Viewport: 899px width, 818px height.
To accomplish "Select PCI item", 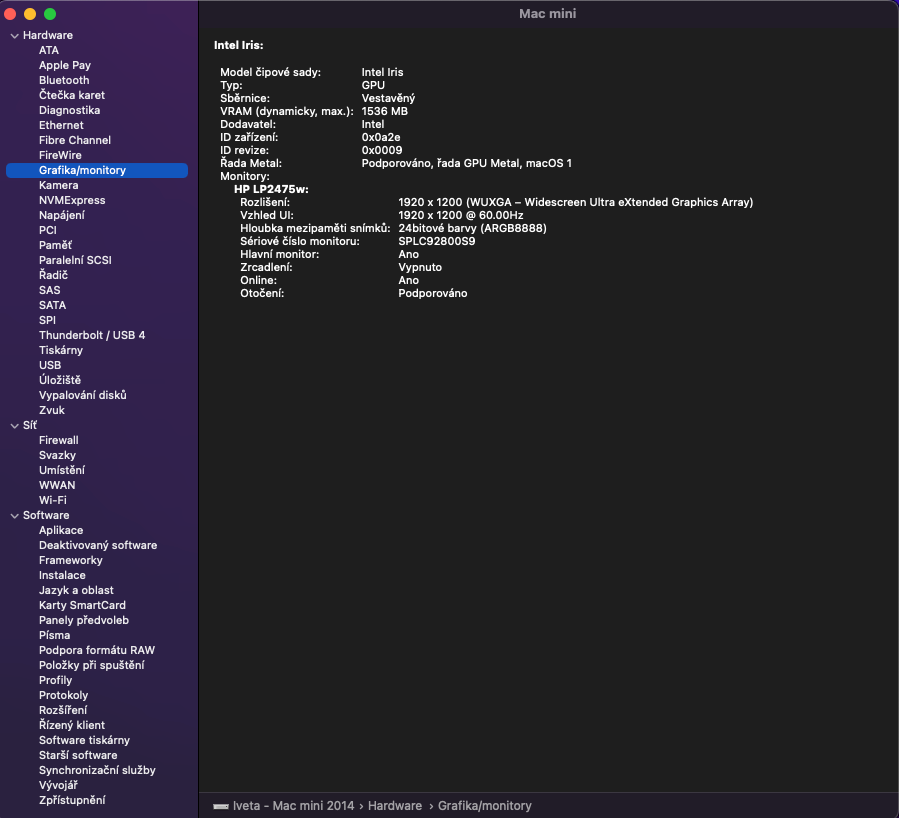I will coord(48,230).
